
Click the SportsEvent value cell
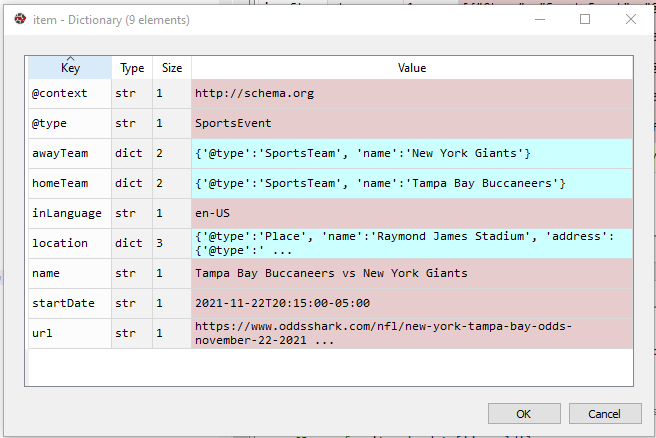(412, 124)
